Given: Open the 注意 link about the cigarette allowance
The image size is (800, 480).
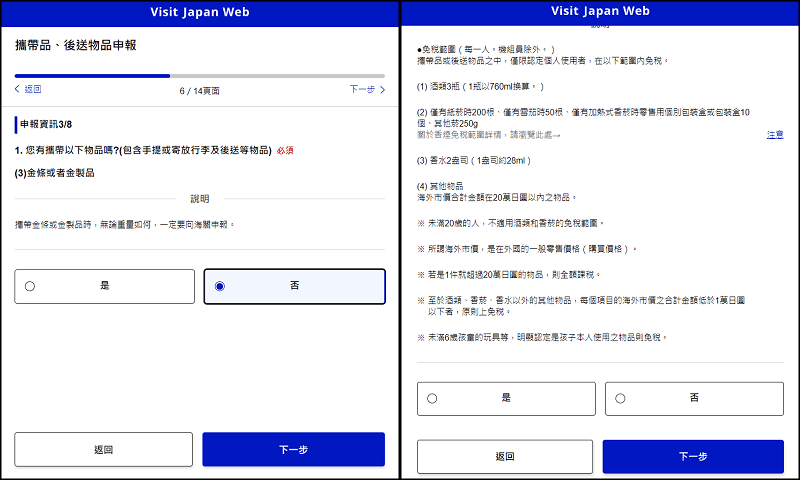Looking at the screenshot, I should click(775, 135).
